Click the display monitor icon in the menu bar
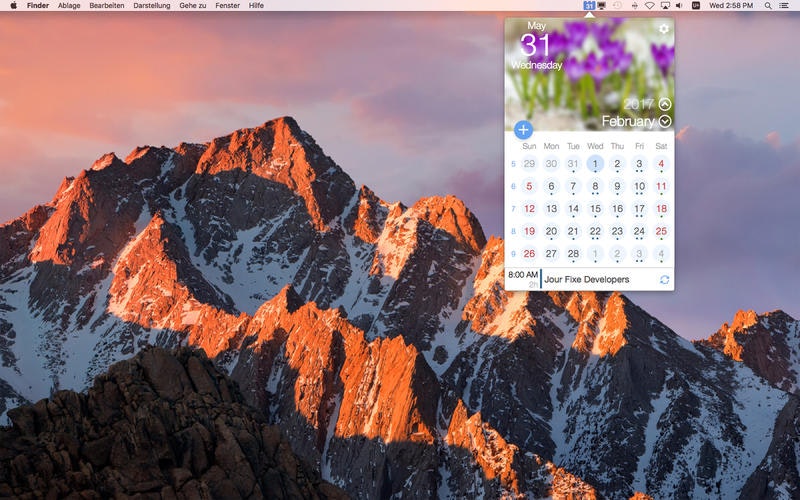The height and width of the screenshot is (500, 800). [602, 6]
